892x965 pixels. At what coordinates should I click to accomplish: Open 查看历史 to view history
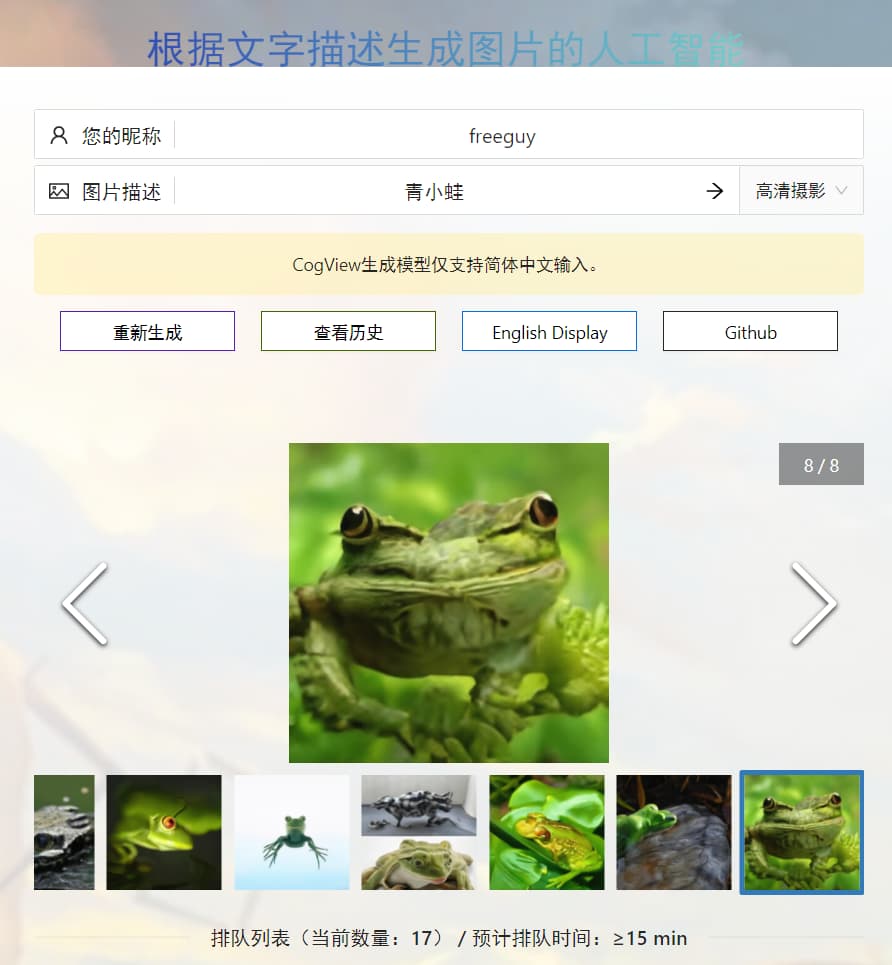tap(348, 332)
